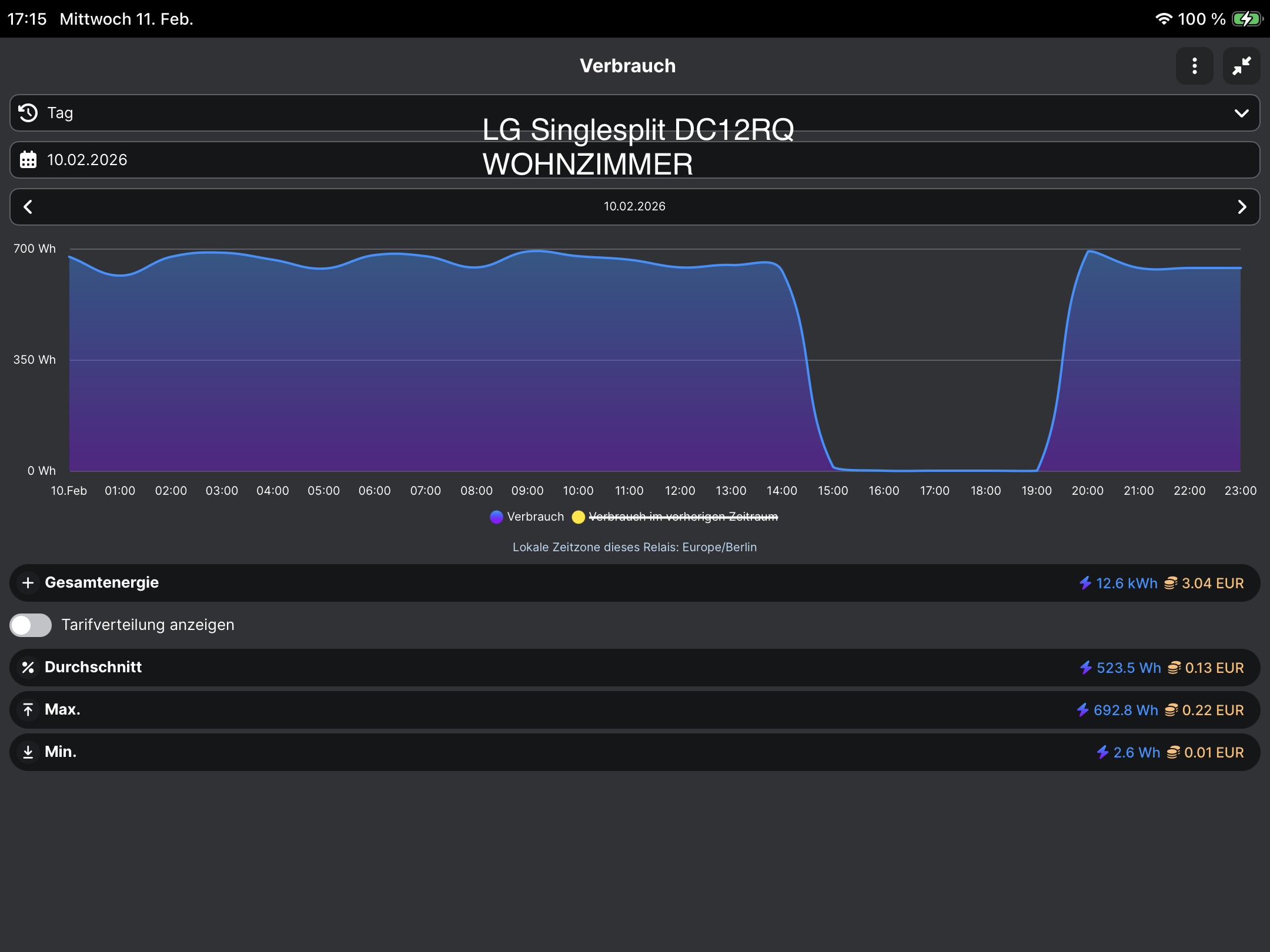Go to previous day with left arrow

click(28, 207)
